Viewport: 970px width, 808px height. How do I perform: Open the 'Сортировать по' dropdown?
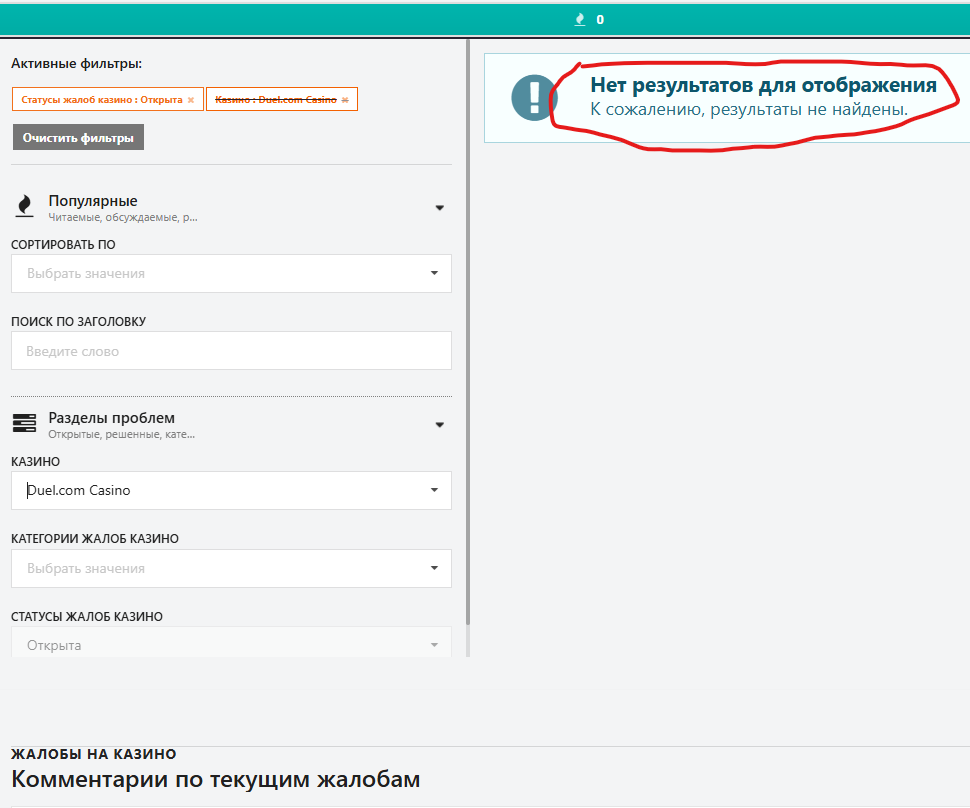(231, 273)
